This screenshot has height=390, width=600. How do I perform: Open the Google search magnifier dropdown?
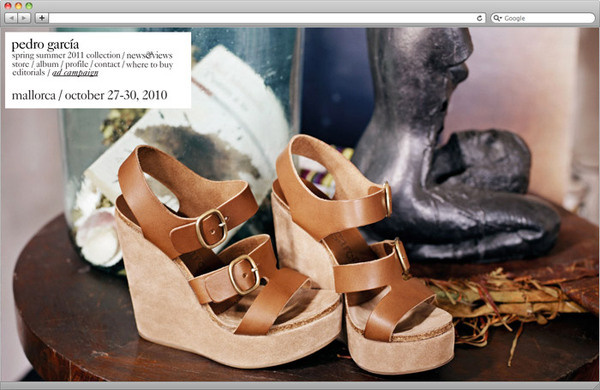coord(497,18)
